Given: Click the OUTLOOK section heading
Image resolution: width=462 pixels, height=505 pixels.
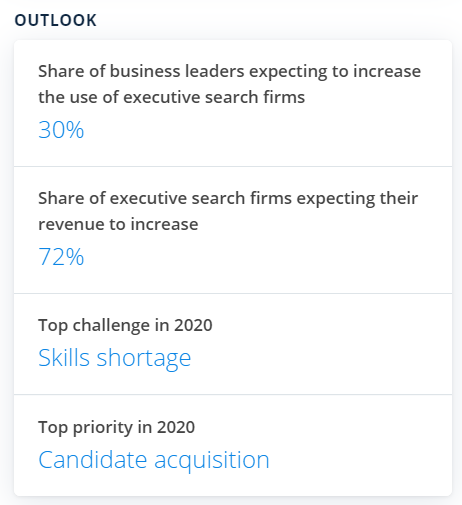Looking at the screenshot, I should click(56, 20).
